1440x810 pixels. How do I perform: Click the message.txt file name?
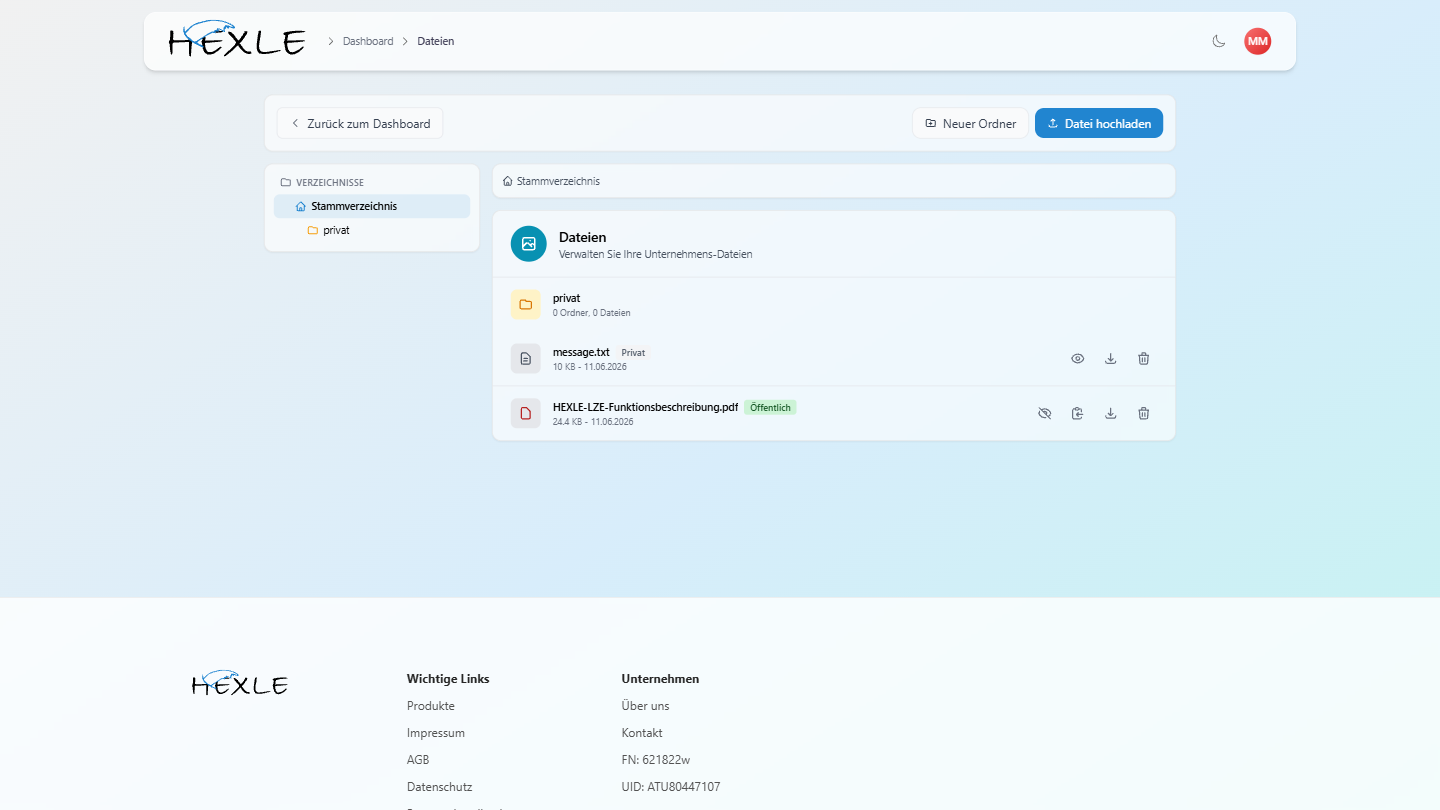click(581, 352)
